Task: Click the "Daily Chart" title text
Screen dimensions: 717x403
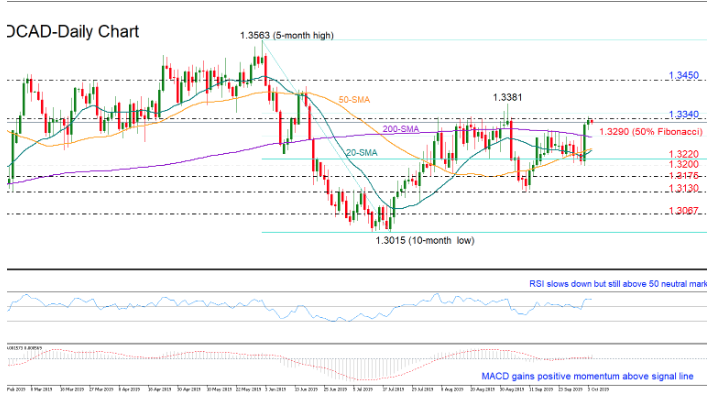Action: [x=72, y=32]
